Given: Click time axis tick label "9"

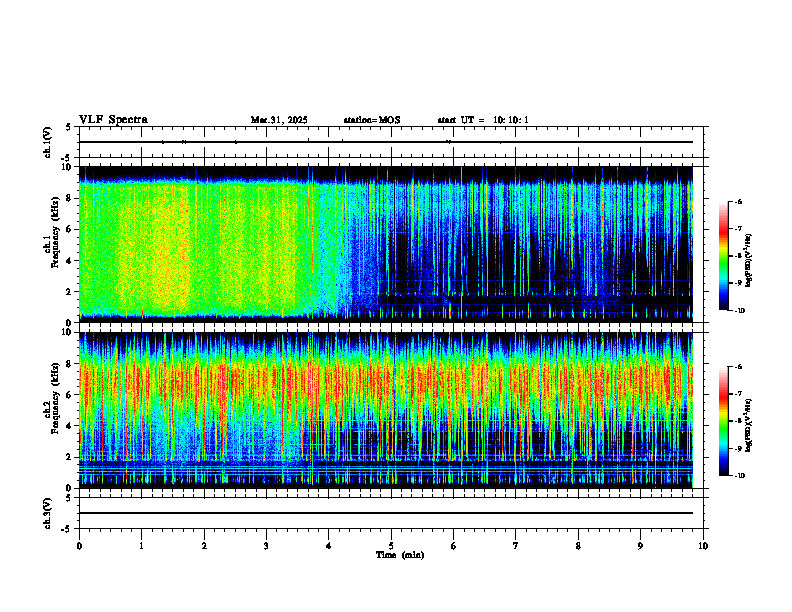Looking at the screenshot, I should [640, 546].
